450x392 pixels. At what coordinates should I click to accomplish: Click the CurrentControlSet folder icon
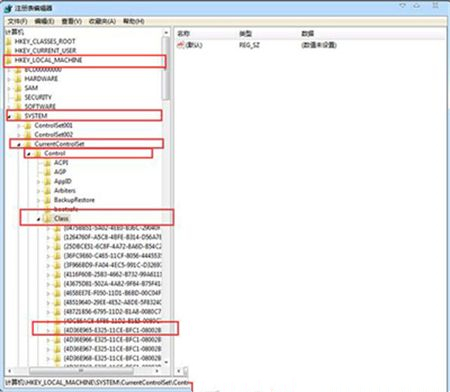click(28, 144)
